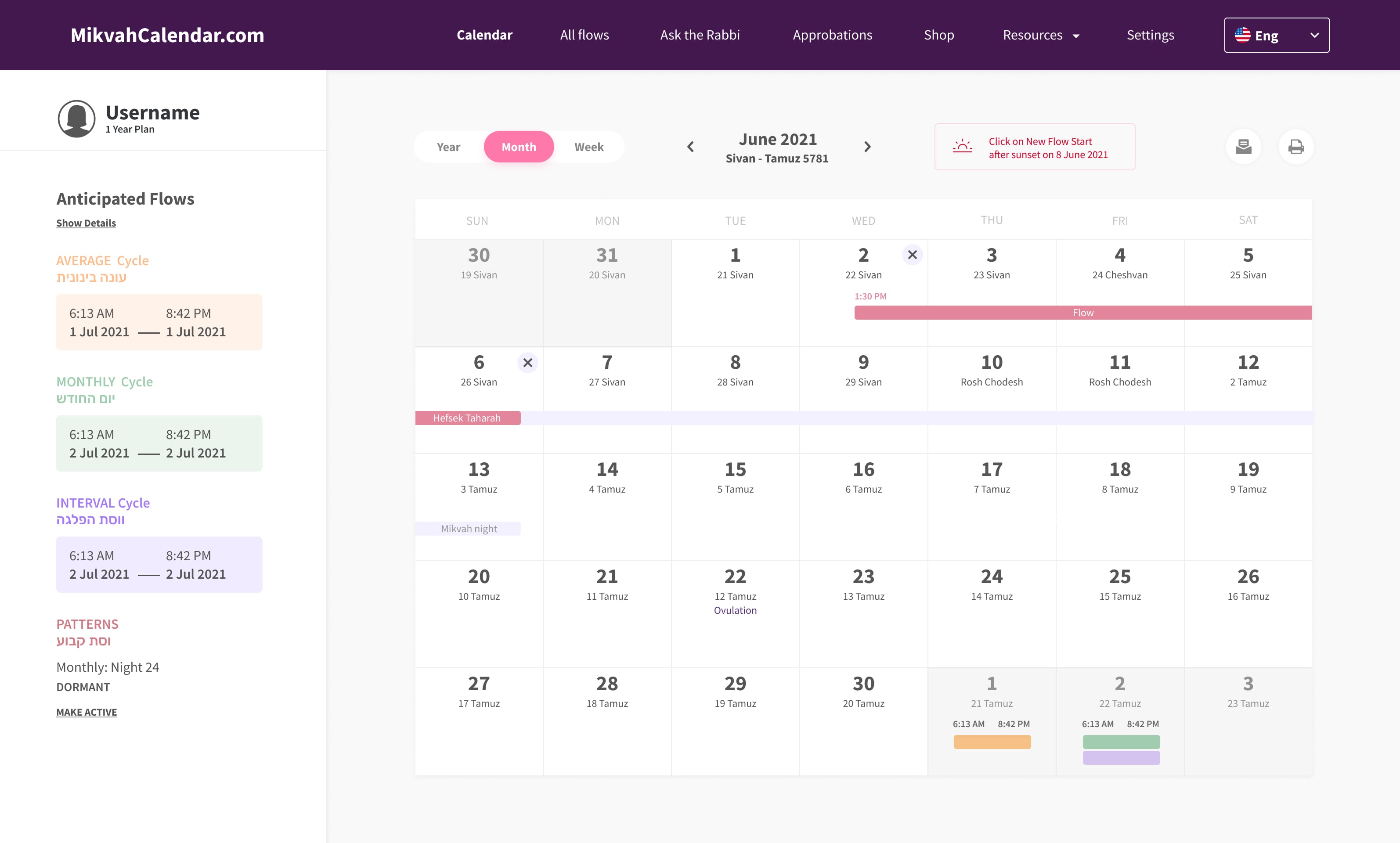Click the MAKE ACTIVE pattern link
1400x843 pixels.
(x=87, y=712)
